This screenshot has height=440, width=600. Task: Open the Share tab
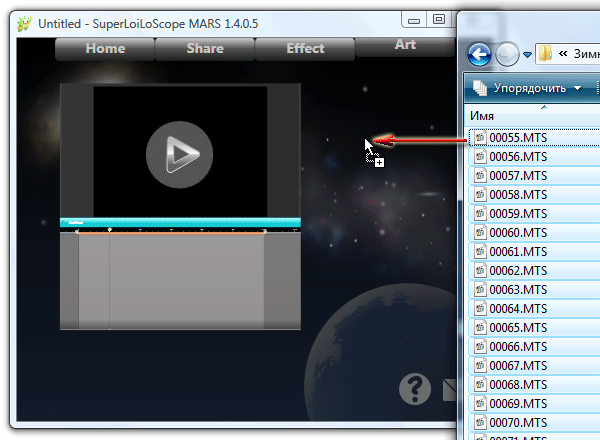click(x=205, y=49)
